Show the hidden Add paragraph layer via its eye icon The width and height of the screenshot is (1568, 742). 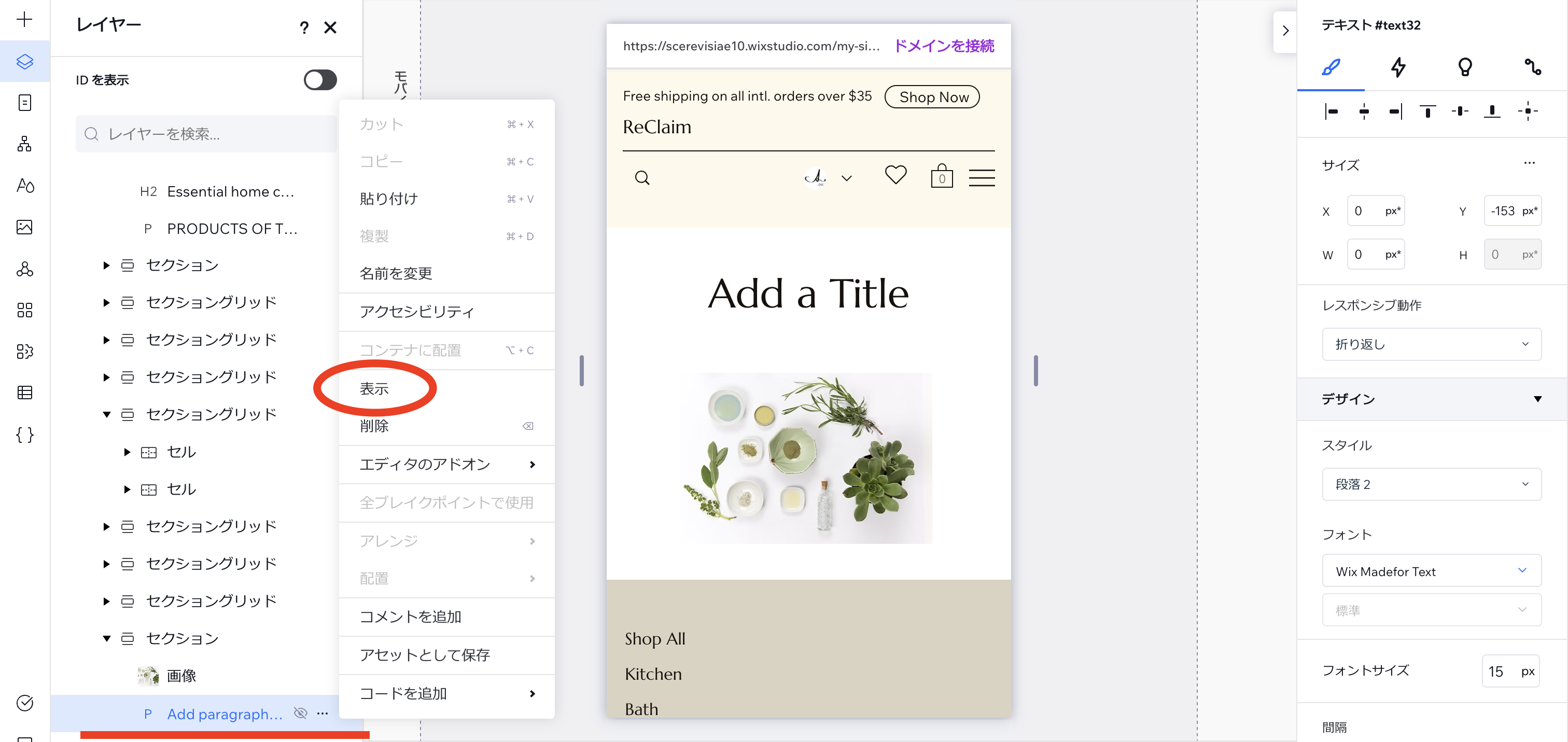point(300,713)
